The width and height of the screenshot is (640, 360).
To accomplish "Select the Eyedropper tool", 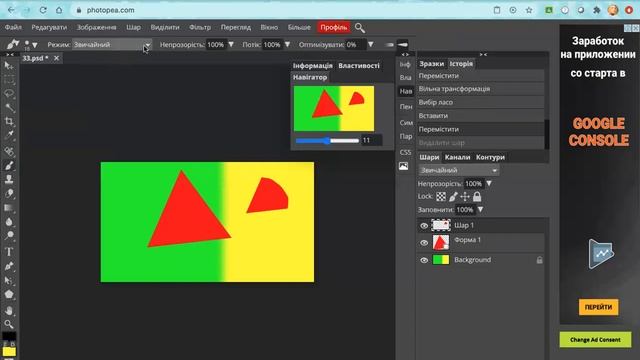I will pos(9,135).
